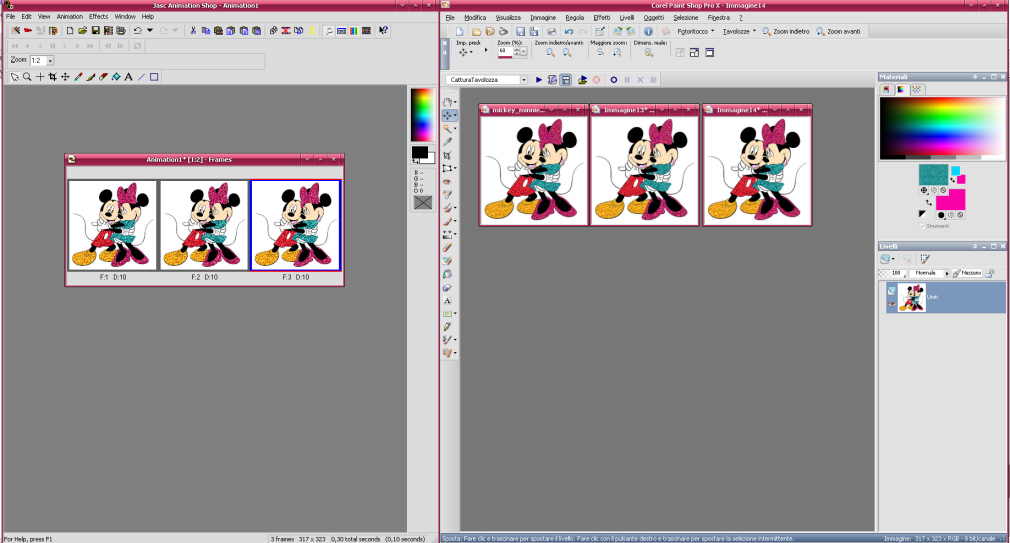The height and width of the screenshot is (543, 1010).
Task: Pick the Dropper tool in Animation Shop
Action: click(78, 77)
